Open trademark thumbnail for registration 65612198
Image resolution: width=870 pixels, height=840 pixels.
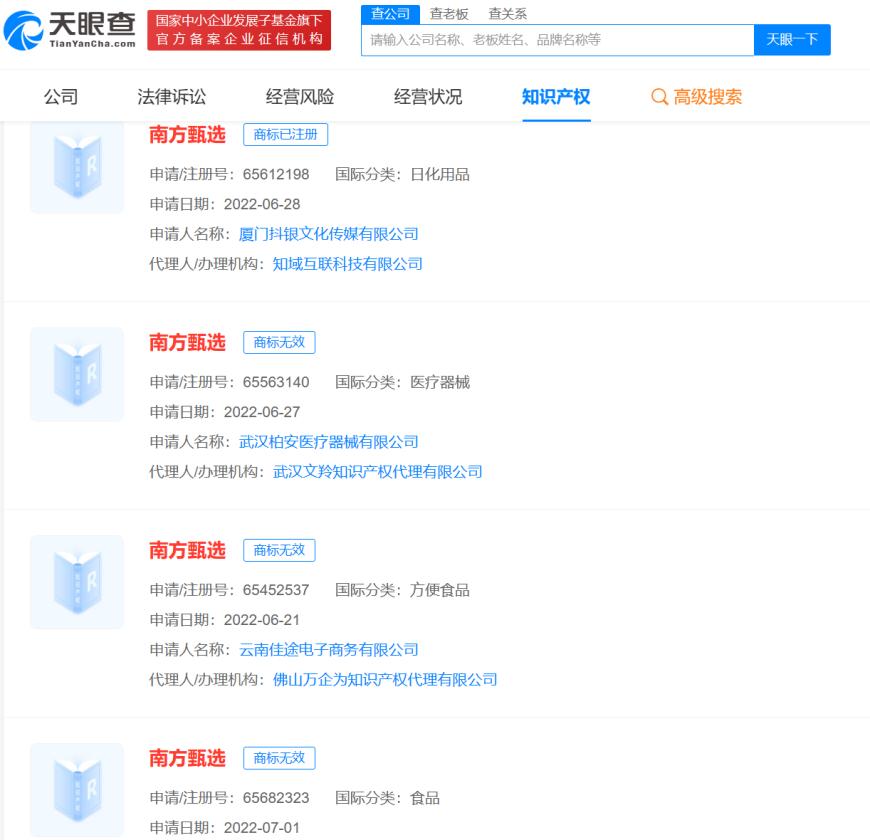pyautogui.click(x=77, y=168)
